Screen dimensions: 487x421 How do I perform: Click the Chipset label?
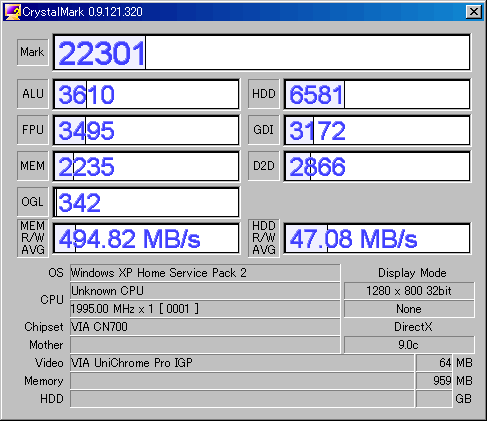(x=44, y=327)
